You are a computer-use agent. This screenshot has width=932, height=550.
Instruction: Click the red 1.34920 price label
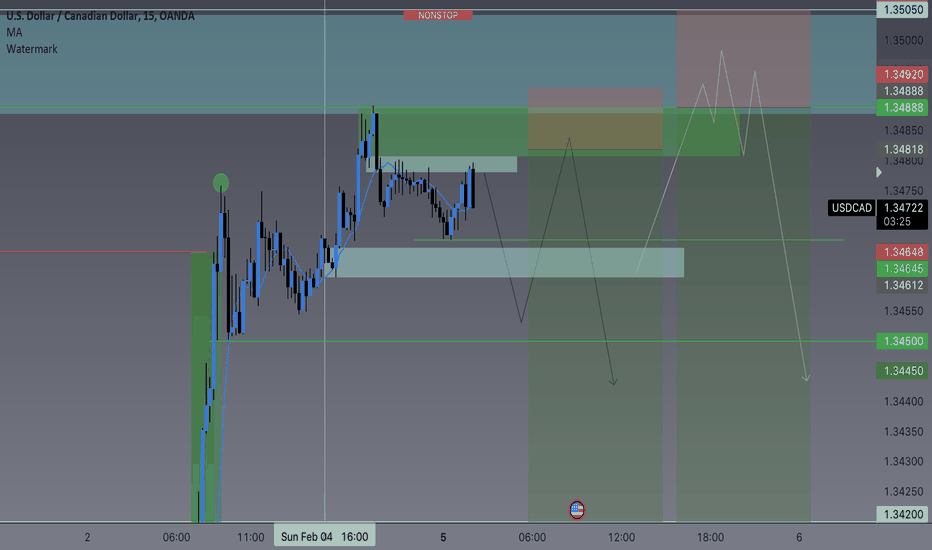pos(903,74)
